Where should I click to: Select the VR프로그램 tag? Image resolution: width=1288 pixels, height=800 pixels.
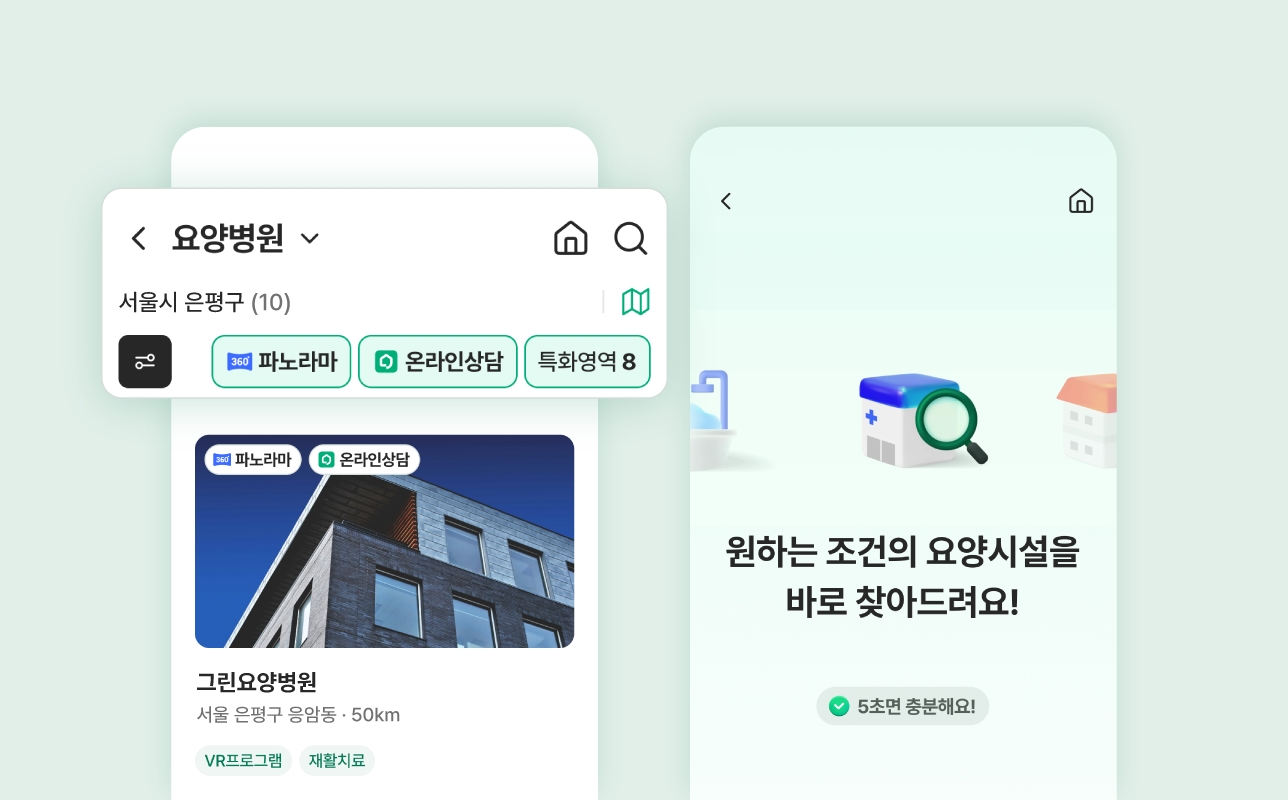(243, 760)
